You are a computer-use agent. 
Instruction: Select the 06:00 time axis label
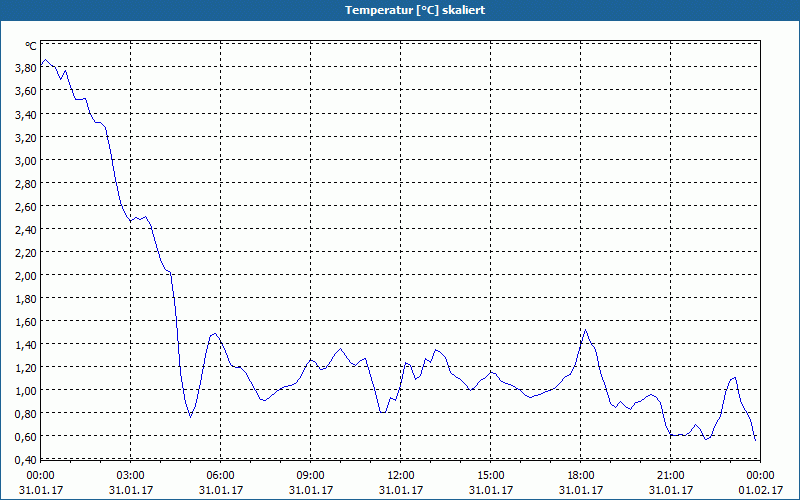pyautogui.click(x=221, y=475)
